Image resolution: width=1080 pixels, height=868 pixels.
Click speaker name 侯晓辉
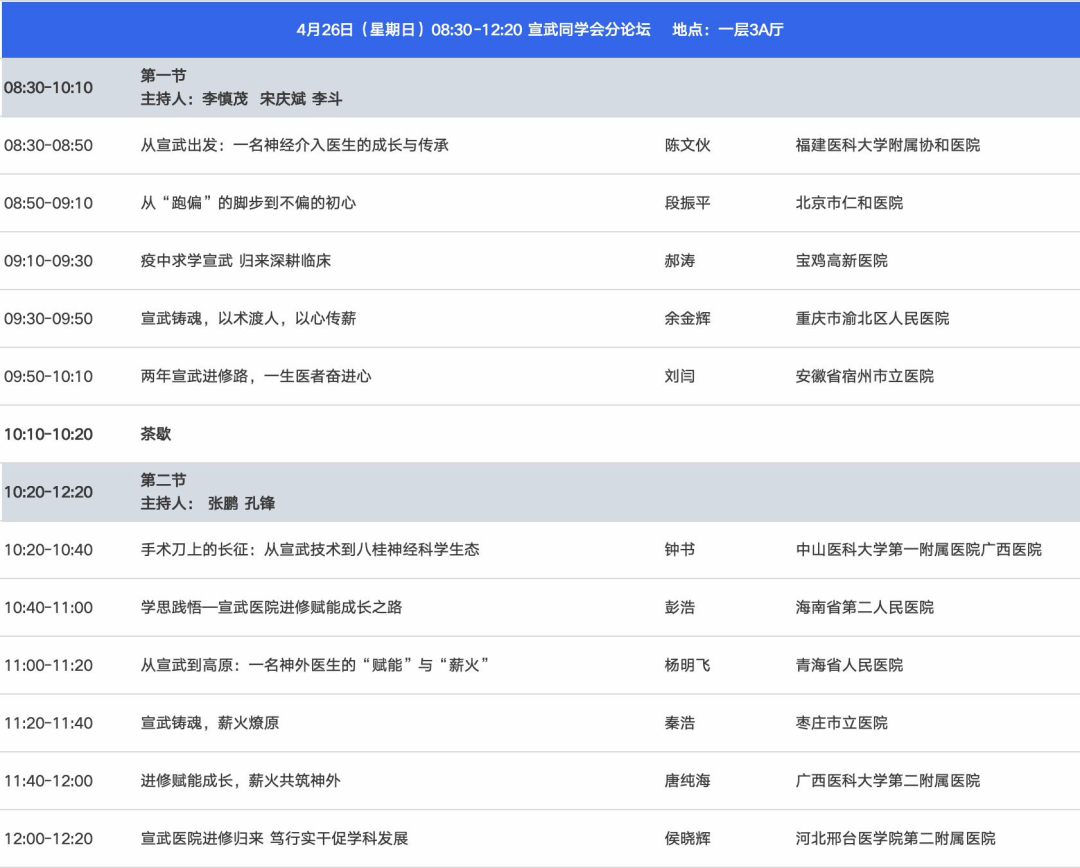point(687,839)
